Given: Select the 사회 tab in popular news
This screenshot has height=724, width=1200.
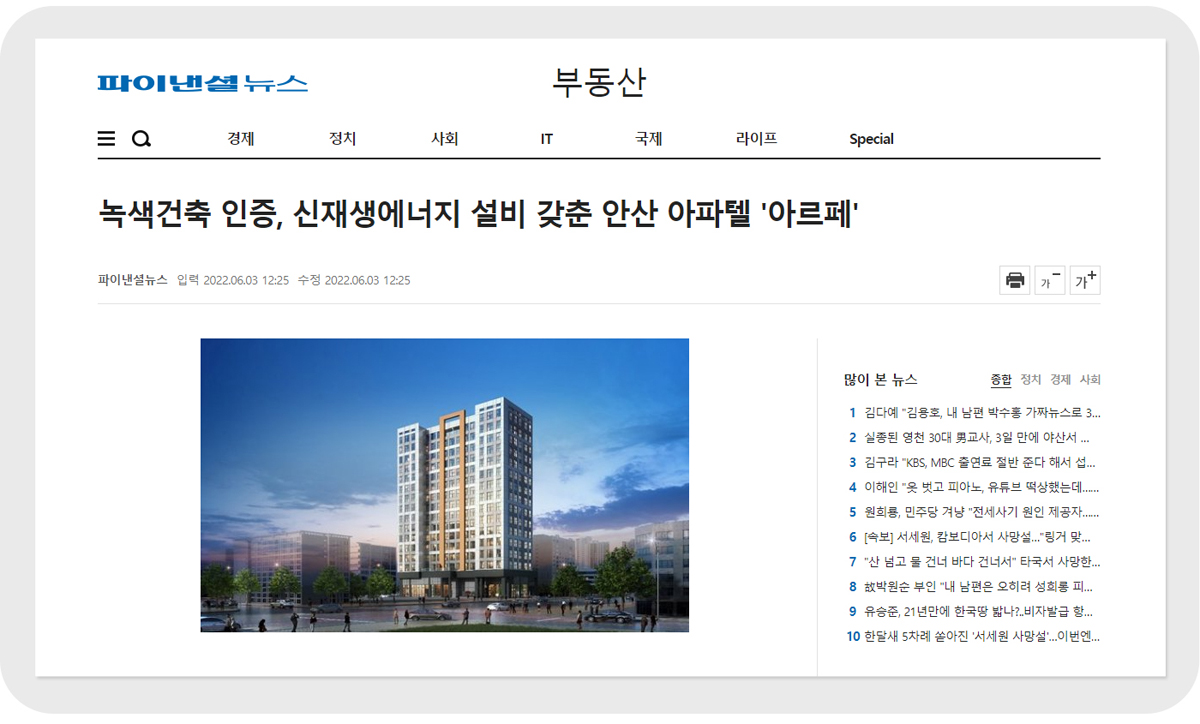Looking at the screenshot, I should pos(1090,380).
